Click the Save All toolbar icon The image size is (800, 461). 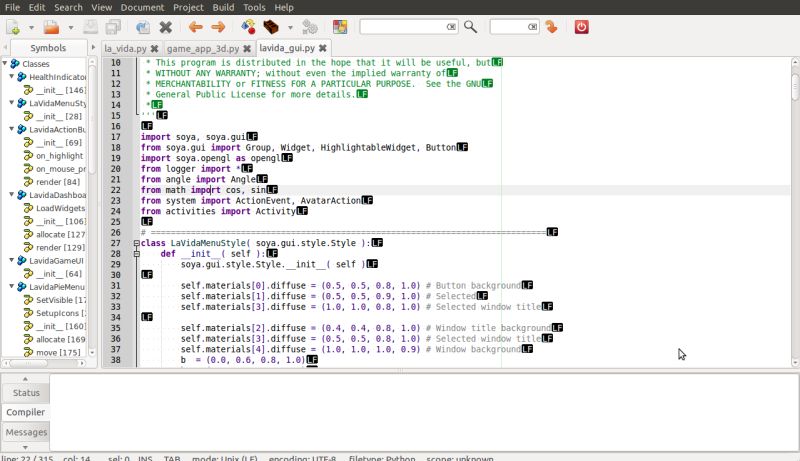click(x=113, y=27)
